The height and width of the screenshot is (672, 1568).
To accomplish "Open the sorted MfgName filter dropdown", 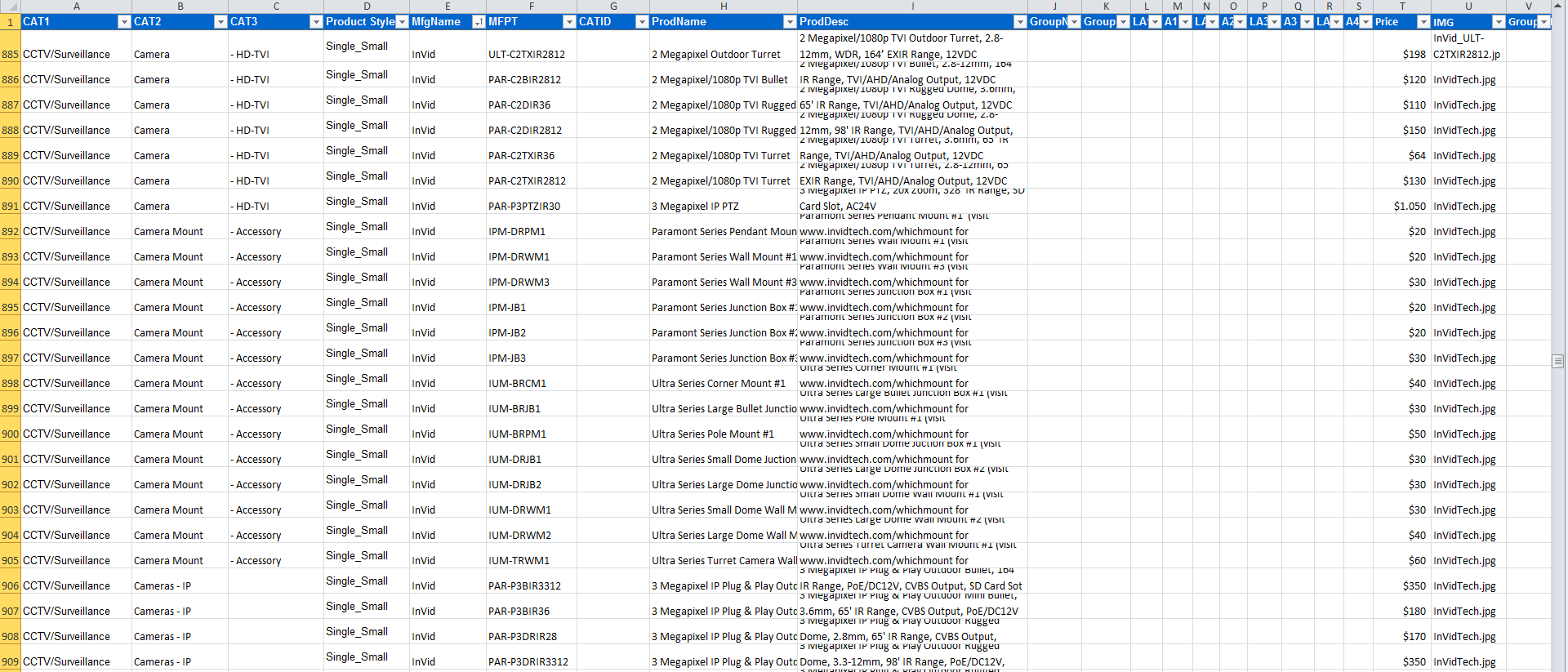I will point(479,22).
